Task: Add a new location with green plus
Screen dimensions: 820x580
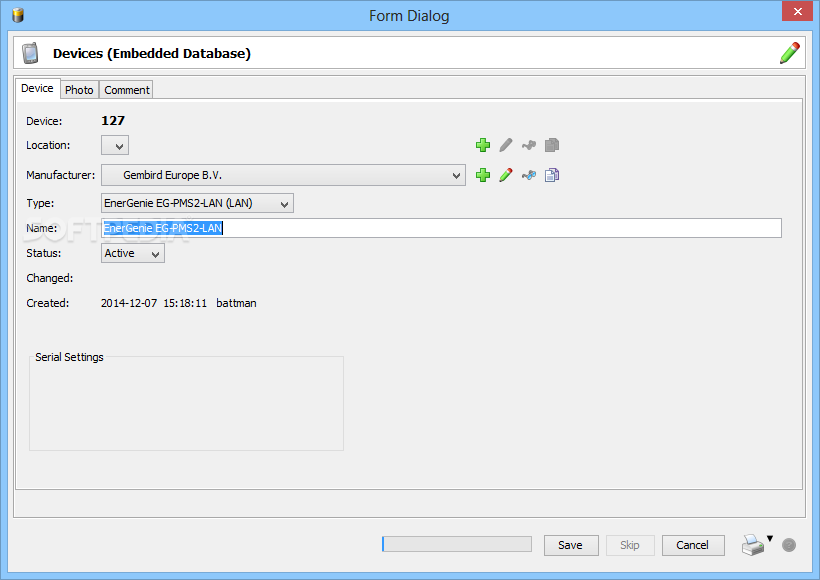Action: [x=483, y=145]
